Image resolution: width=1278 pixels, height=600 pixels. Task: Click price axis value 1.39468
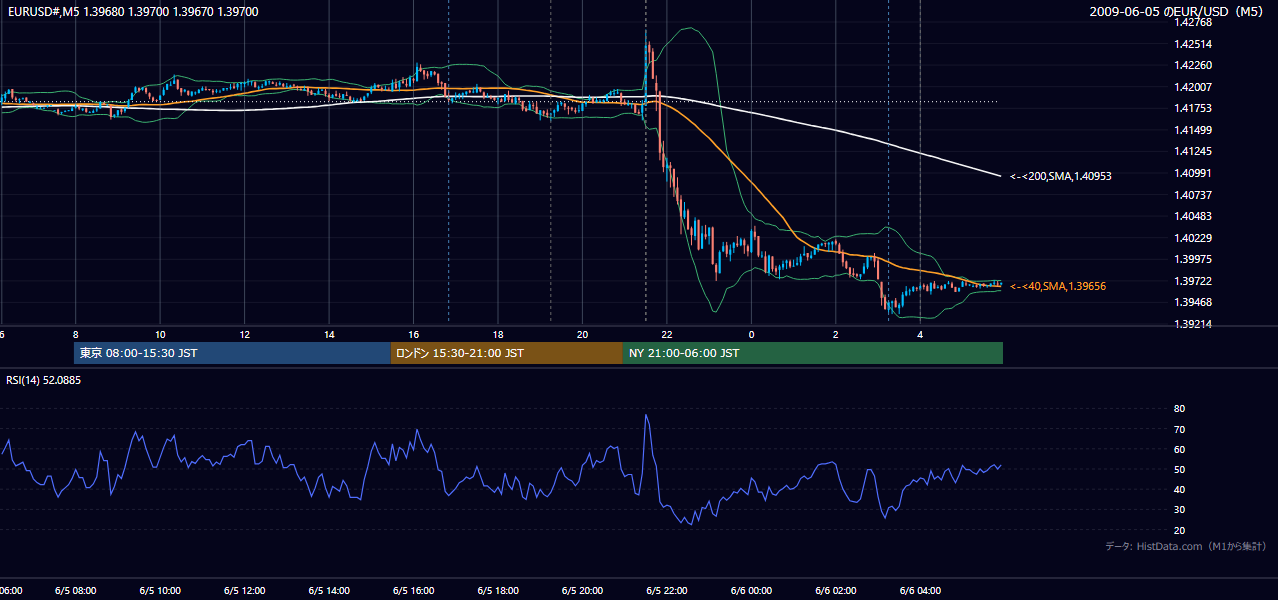(1193, 302)
